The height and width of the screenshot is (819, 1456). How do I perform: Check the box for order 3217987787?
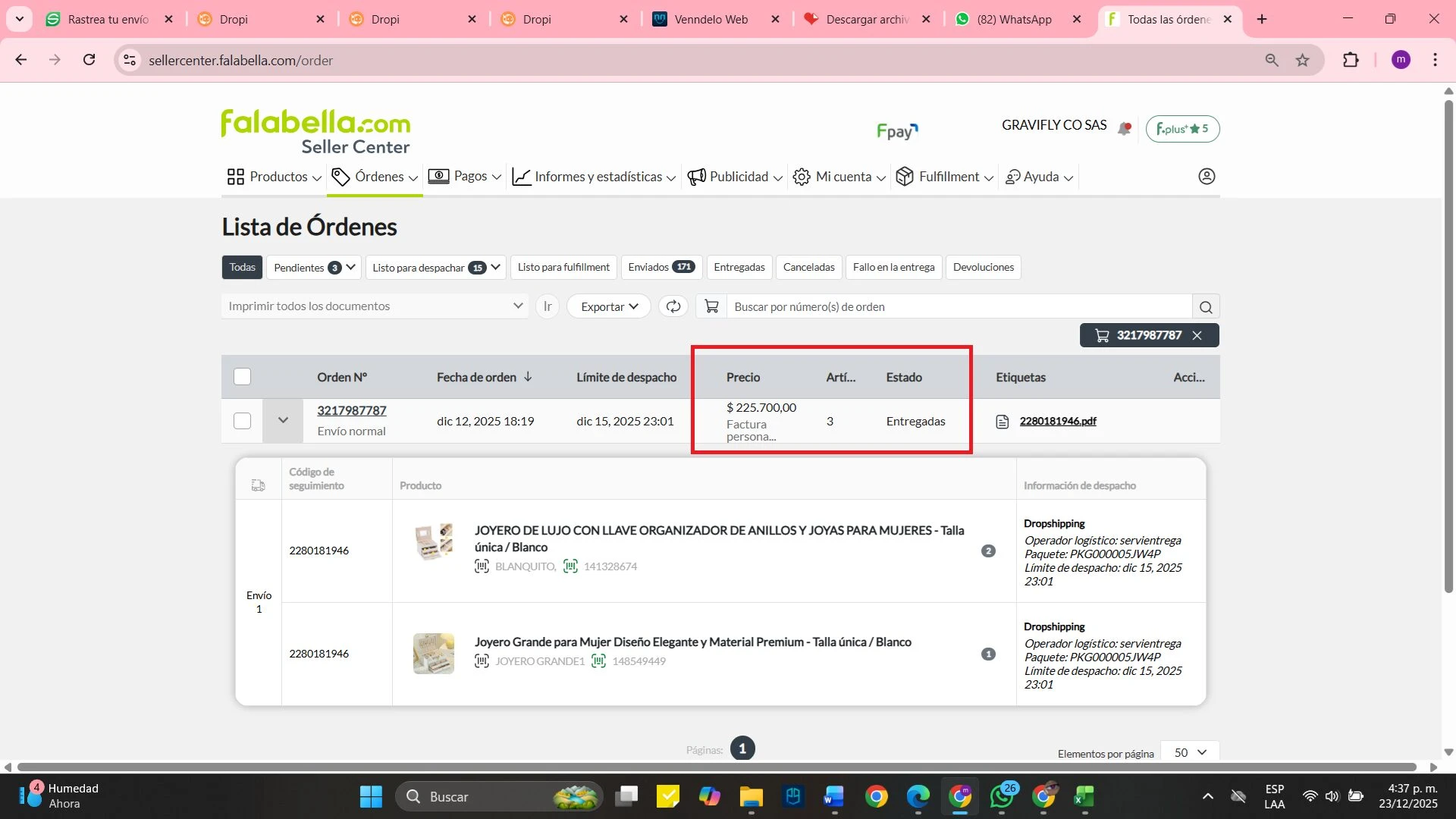click(x=242, y=421)
